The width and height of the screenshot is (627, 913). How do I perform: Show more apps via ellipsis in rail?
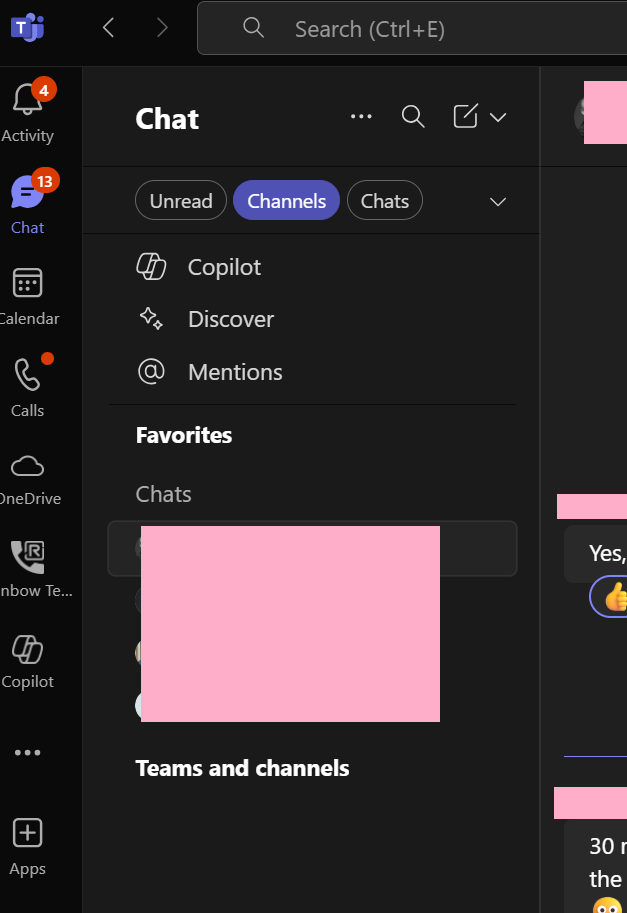point(27,752)
